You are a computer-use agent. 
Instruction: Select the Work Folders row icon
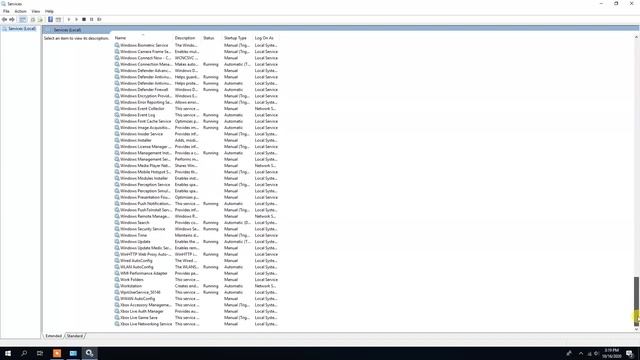point(117,280)
